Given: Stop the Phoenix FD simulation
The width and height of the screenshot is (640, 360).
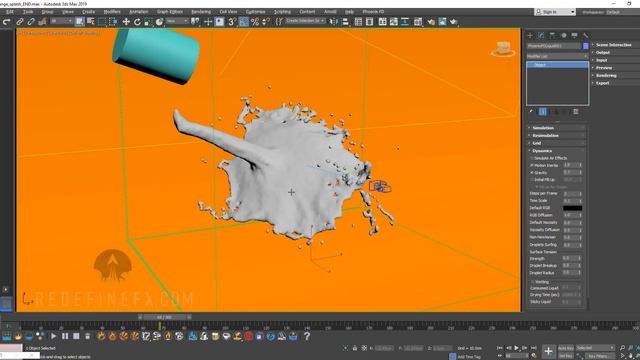Looking at the screenshot, I should (x=76, y=336).
